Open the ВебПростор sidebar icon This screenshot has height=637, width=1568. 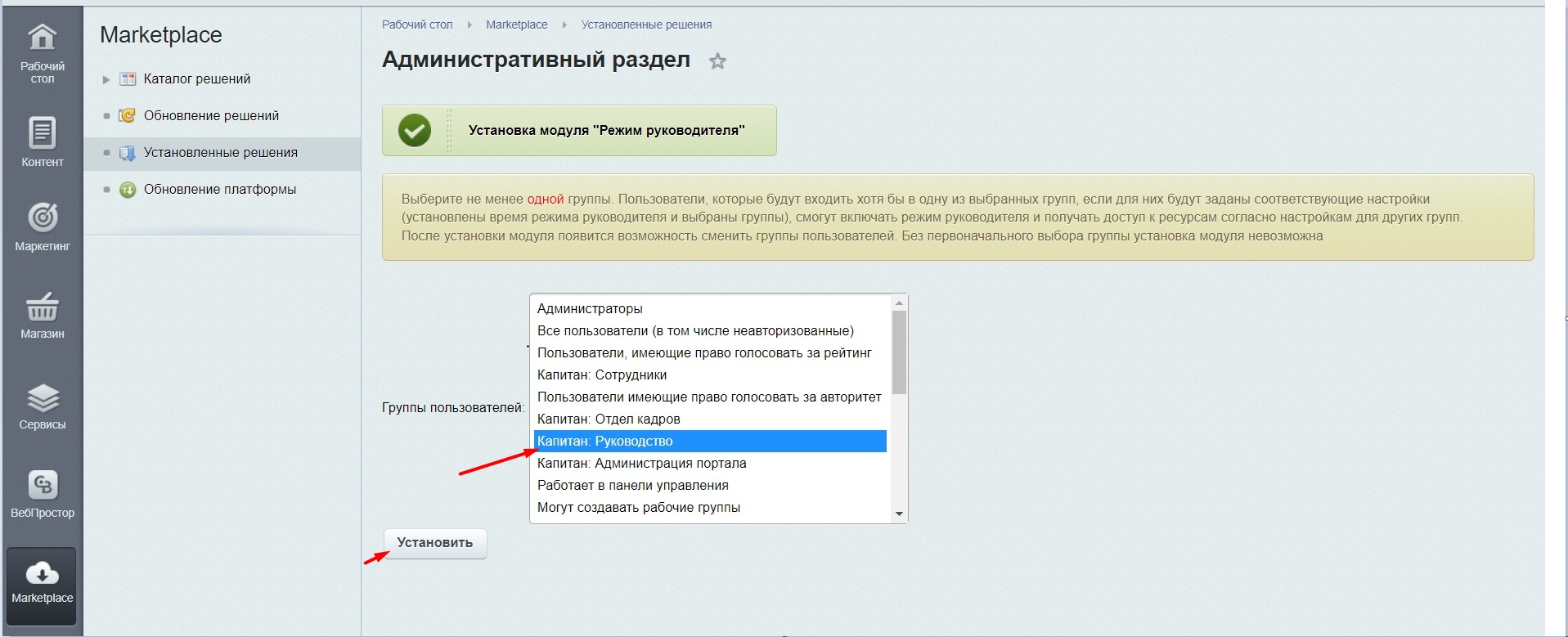coord(42,485)
